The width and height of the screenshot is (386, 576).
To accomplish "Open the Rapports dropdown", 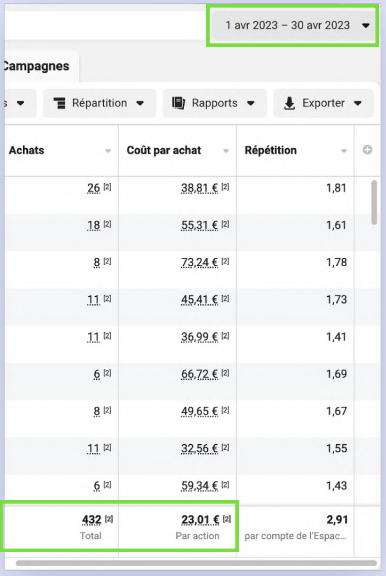I will [x=214, y=103].
